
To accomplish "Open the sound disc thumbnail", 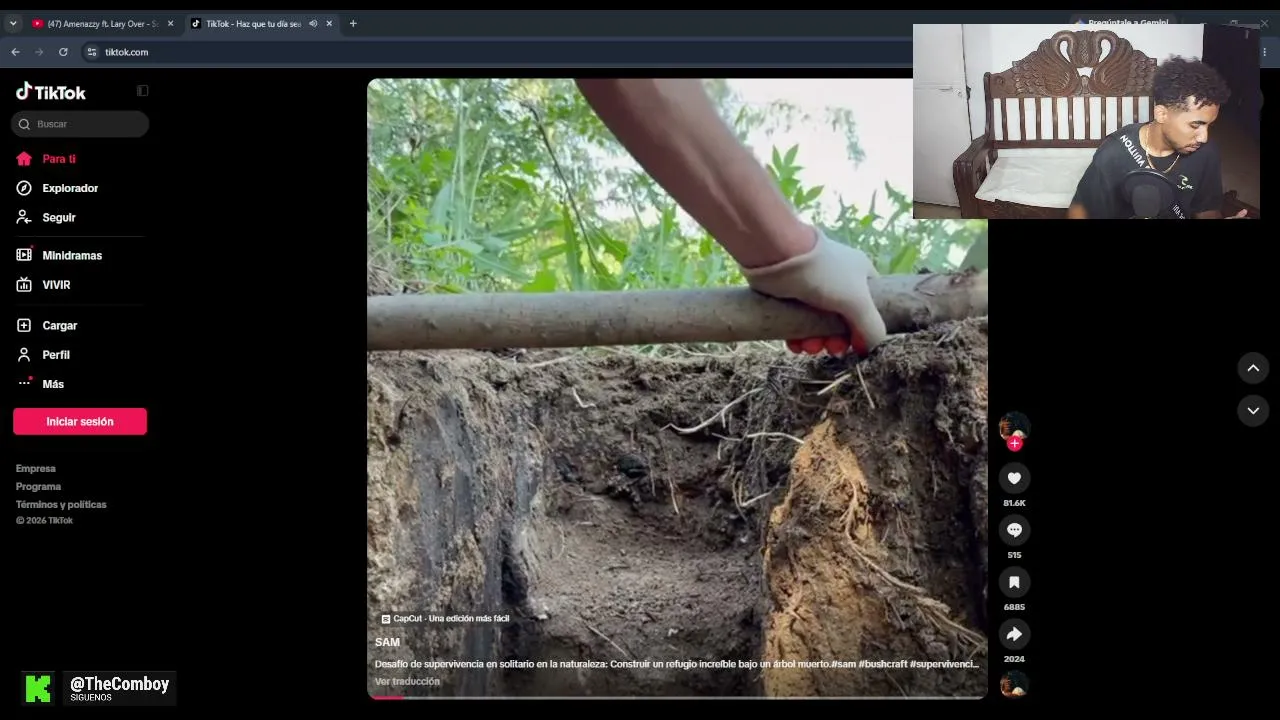I will point(1014,684).
